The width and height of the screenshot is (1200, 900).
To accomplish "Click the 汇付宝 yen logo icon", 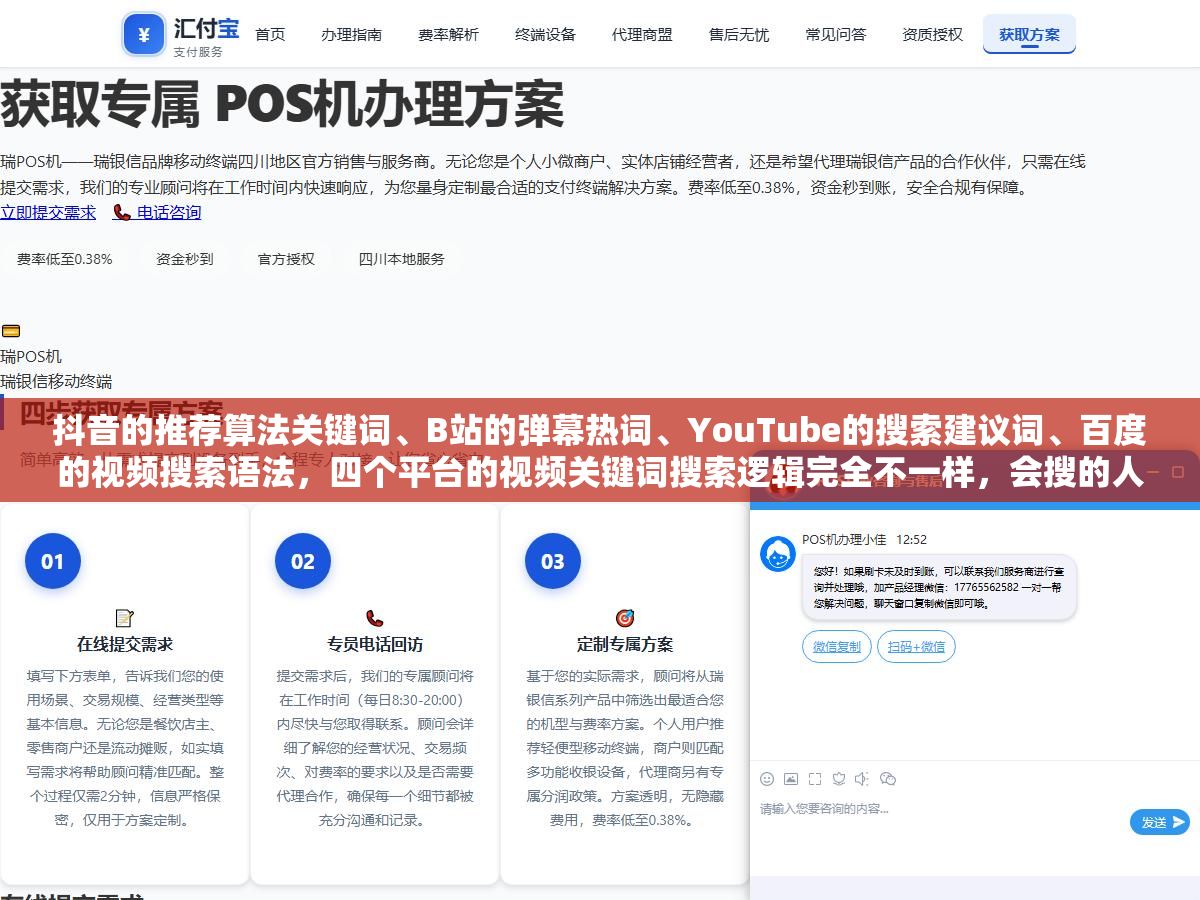I will click(x=144, y=35).
